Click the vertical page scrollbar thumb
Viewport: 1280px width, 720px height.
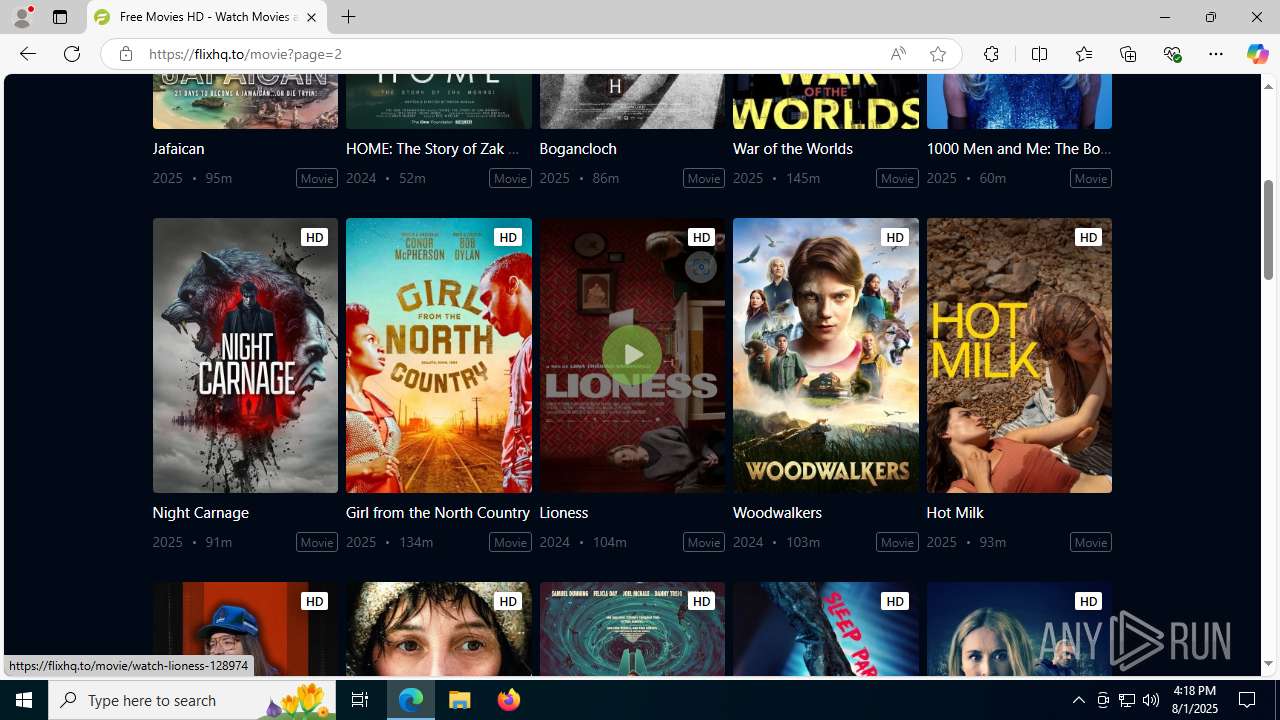(1268, 230)
